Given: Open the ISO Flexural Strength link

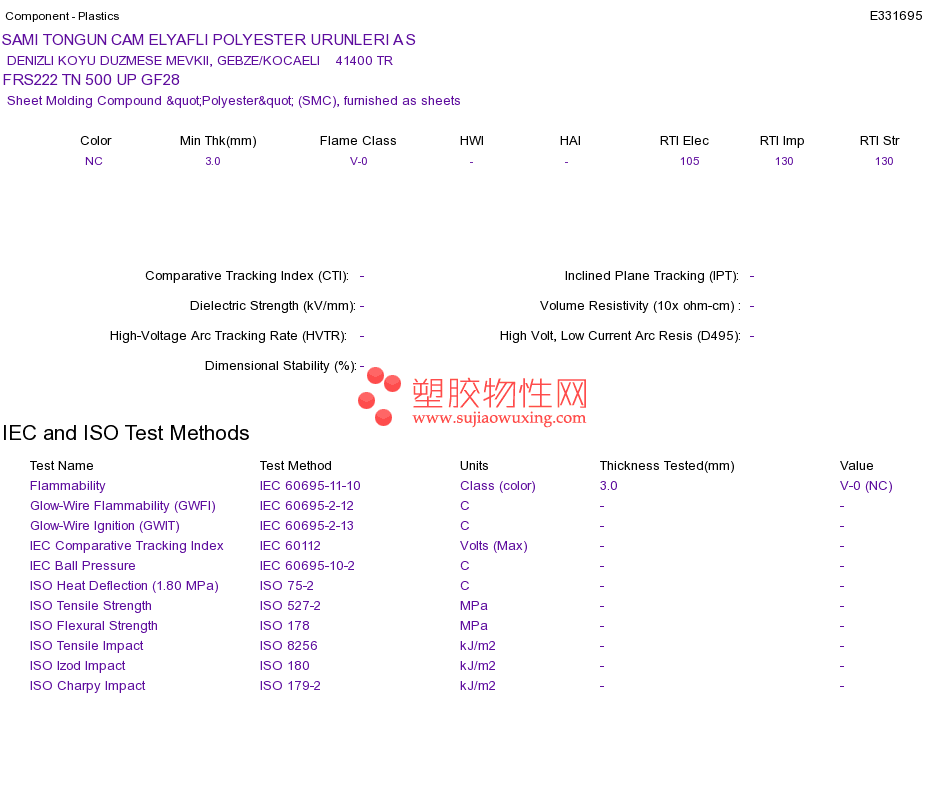Looking at the screenshot, I should tap(94, 626).
